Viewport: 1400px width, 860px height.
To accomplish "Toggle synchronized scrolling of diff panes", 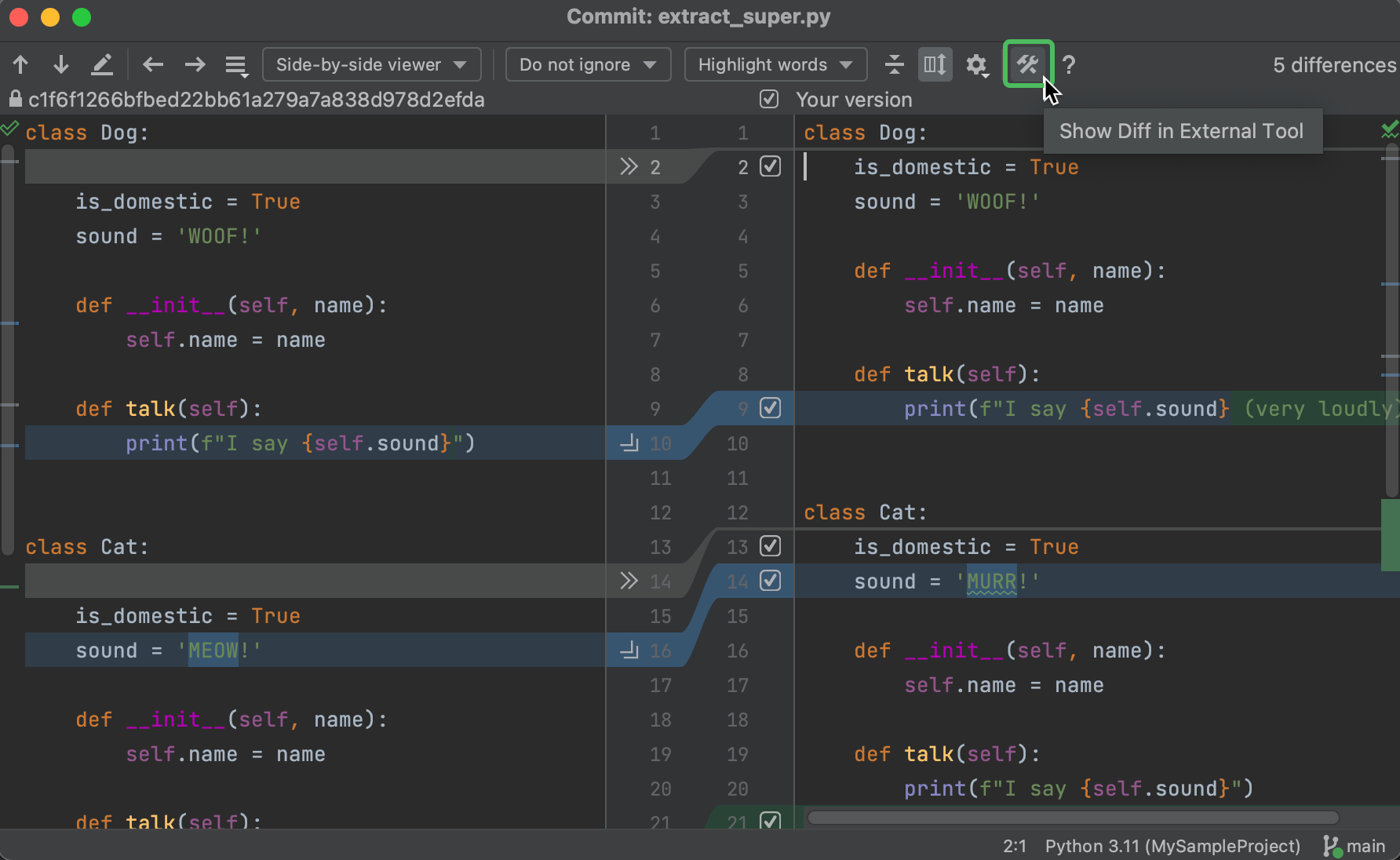I will coord(935,64).
